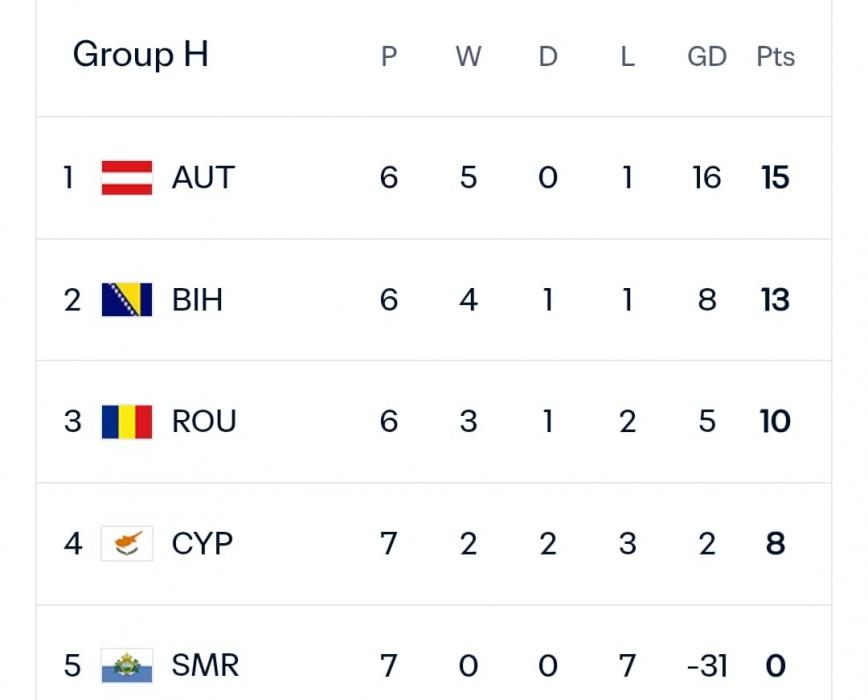
Task: Click the P column header
Action: [389, 57]
